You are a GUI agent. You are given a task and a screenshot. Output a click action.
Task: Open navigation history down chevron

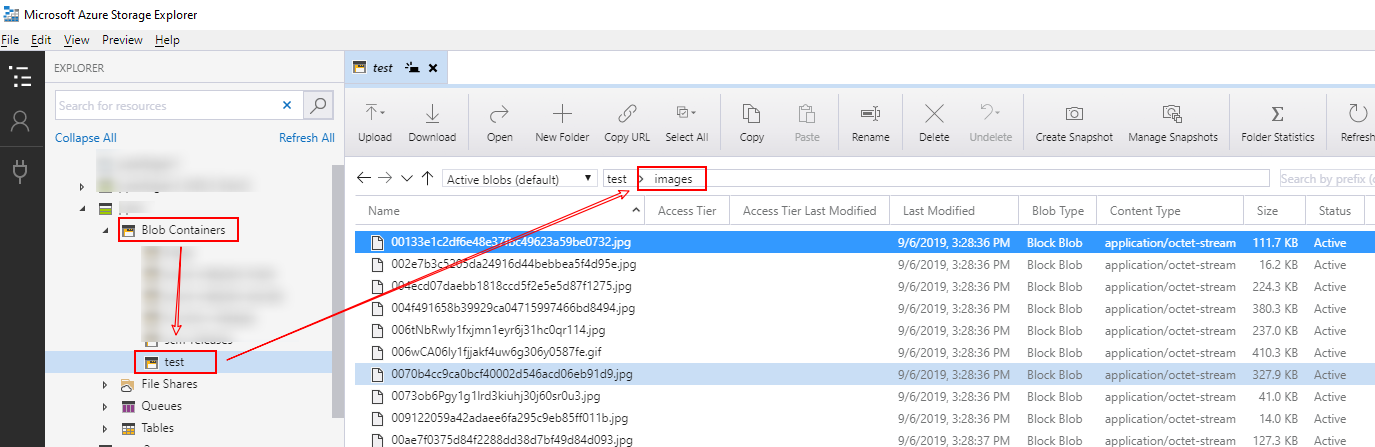[406, 178]
